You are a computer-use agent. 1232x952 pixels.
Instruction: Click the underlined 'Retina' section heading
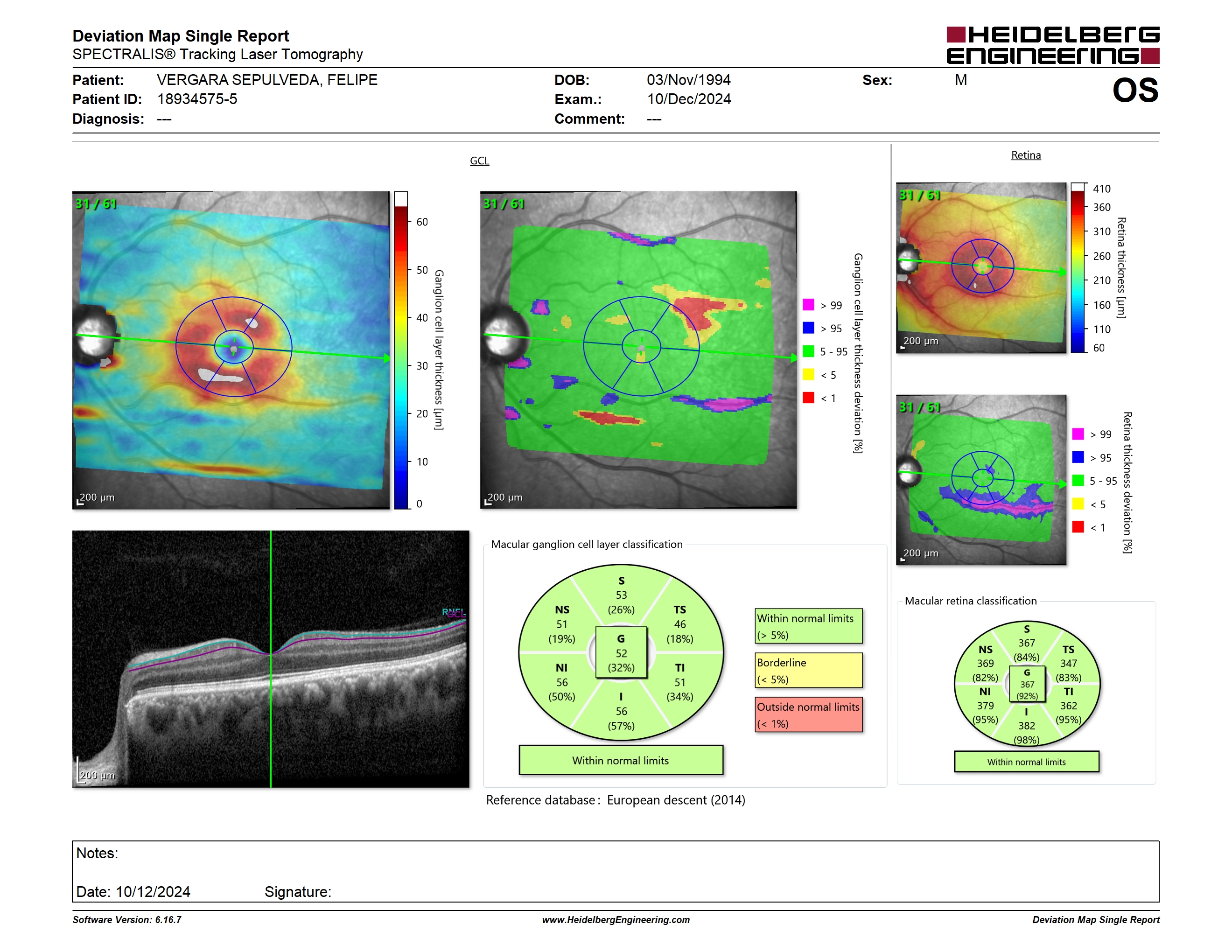coord(1026,155)
